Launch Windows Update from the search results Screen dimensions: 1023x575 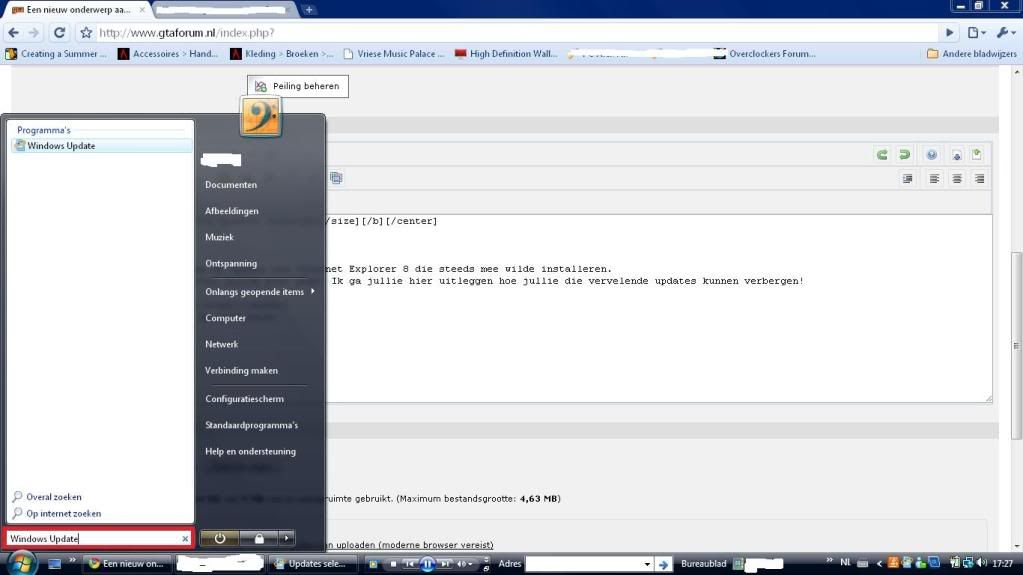tap(101, 146)
